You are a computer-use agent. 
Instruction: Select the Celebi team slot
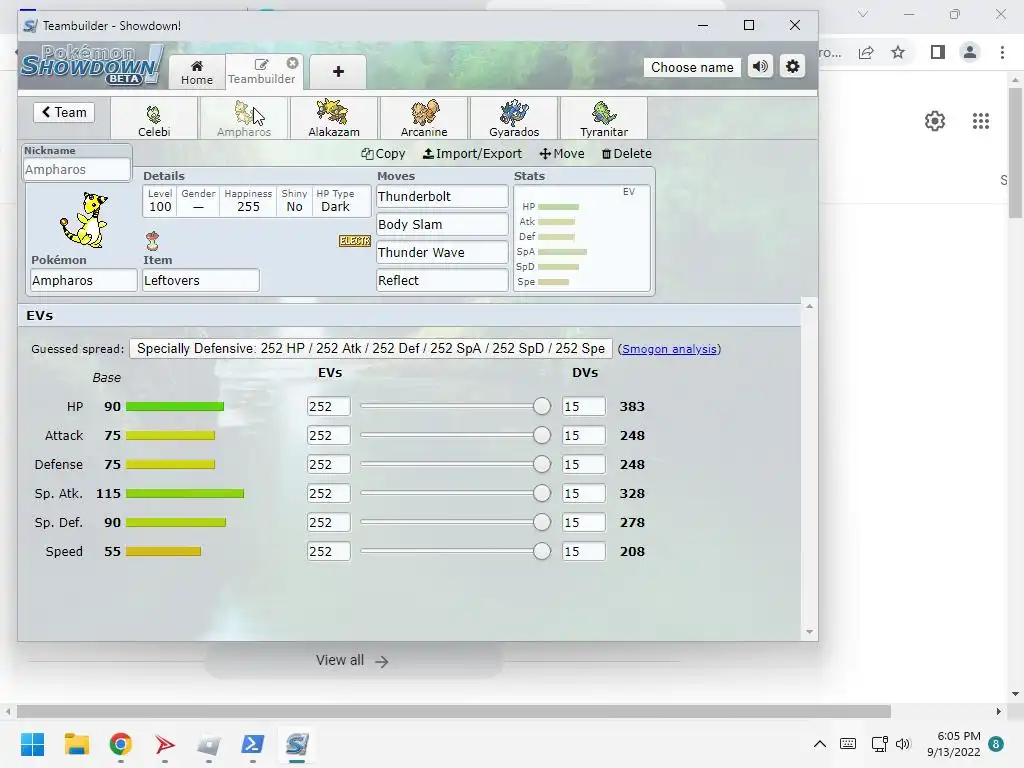point(154,118)
